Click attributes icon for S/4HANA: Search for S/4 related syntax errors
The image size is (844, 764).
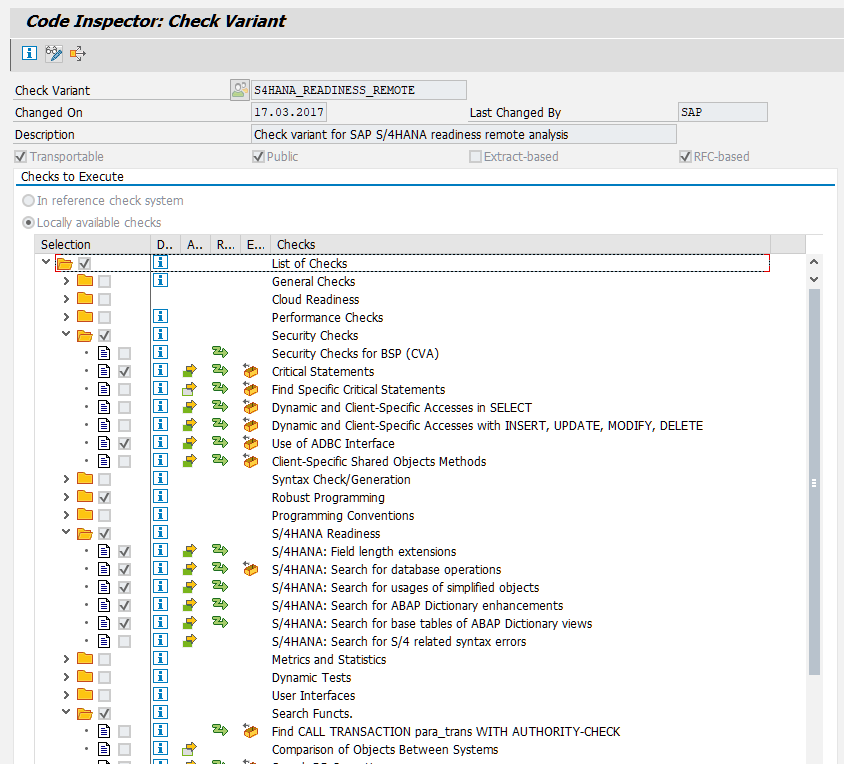tap(189, 641)
